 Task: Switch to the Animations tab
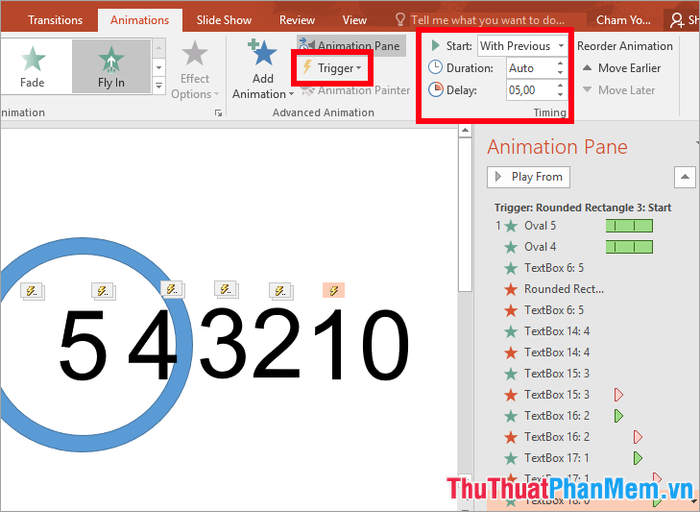140,20
